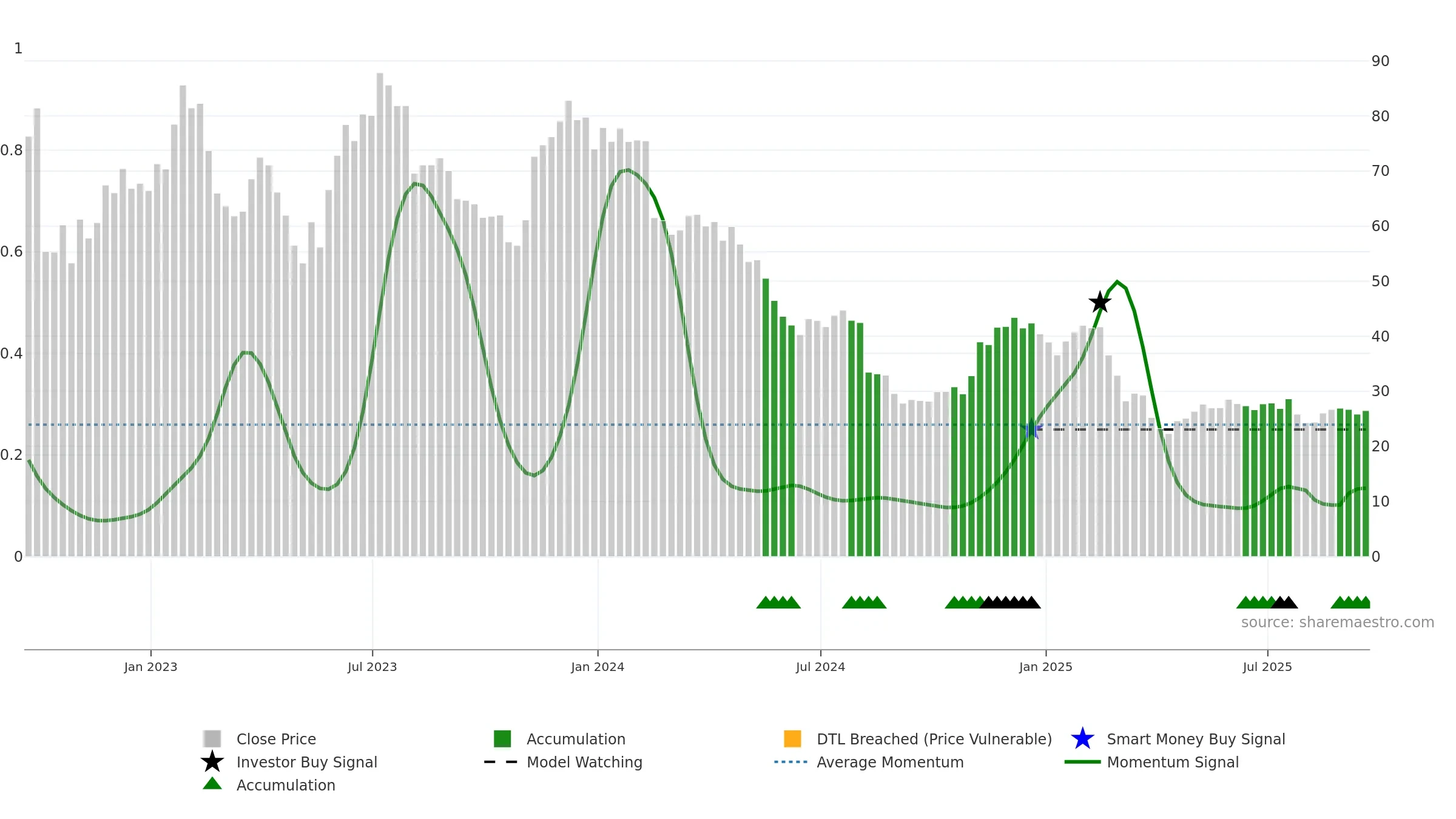Click the black star icon in legend
The height and width of the screenshot is (819, 1456).
[x=212, y=762]
